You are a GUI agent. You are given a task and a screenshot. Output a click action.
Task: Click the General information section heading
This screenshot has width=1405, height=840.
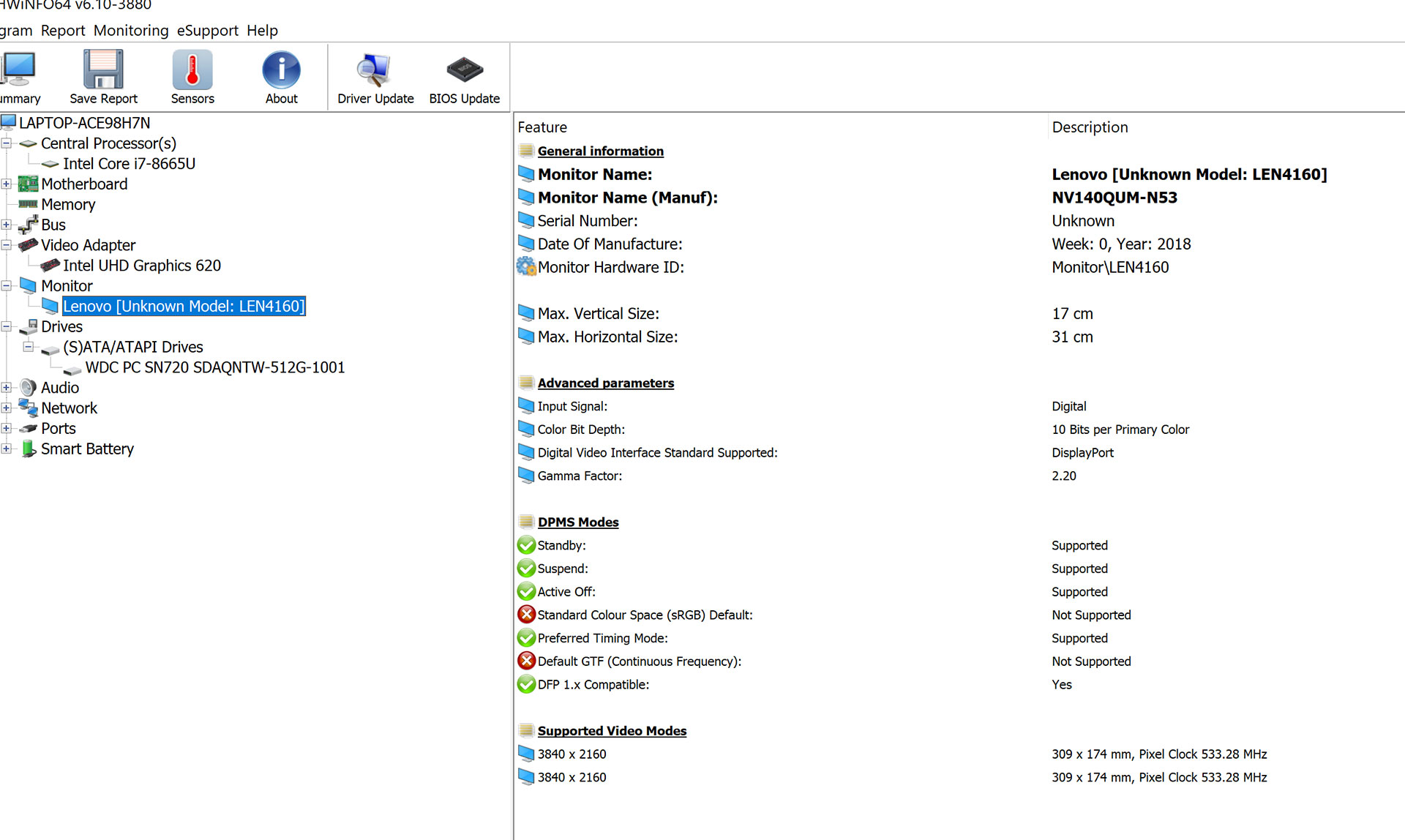(x=600, y=151)
